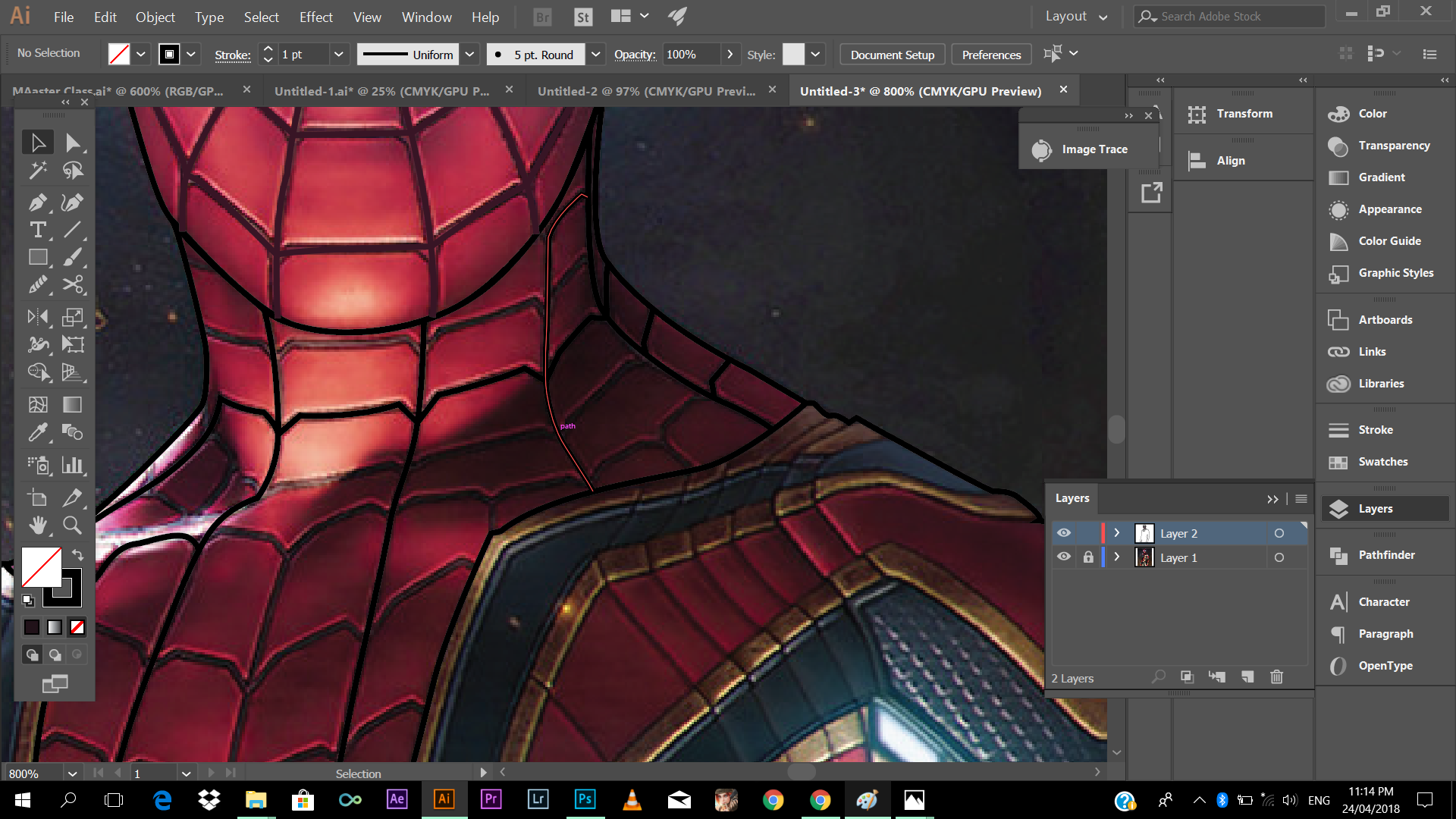Select the Column Graph tool
Image resolution: width=1456 pixels, height=819 pixels.
(x=73, y=465)
